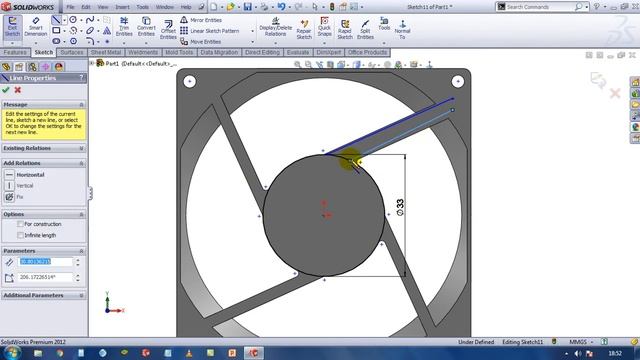Screen dimensions: 640x360
Task: Open Linear Sketch Pattern dropdown arrow
Action: tap(252, 31)
